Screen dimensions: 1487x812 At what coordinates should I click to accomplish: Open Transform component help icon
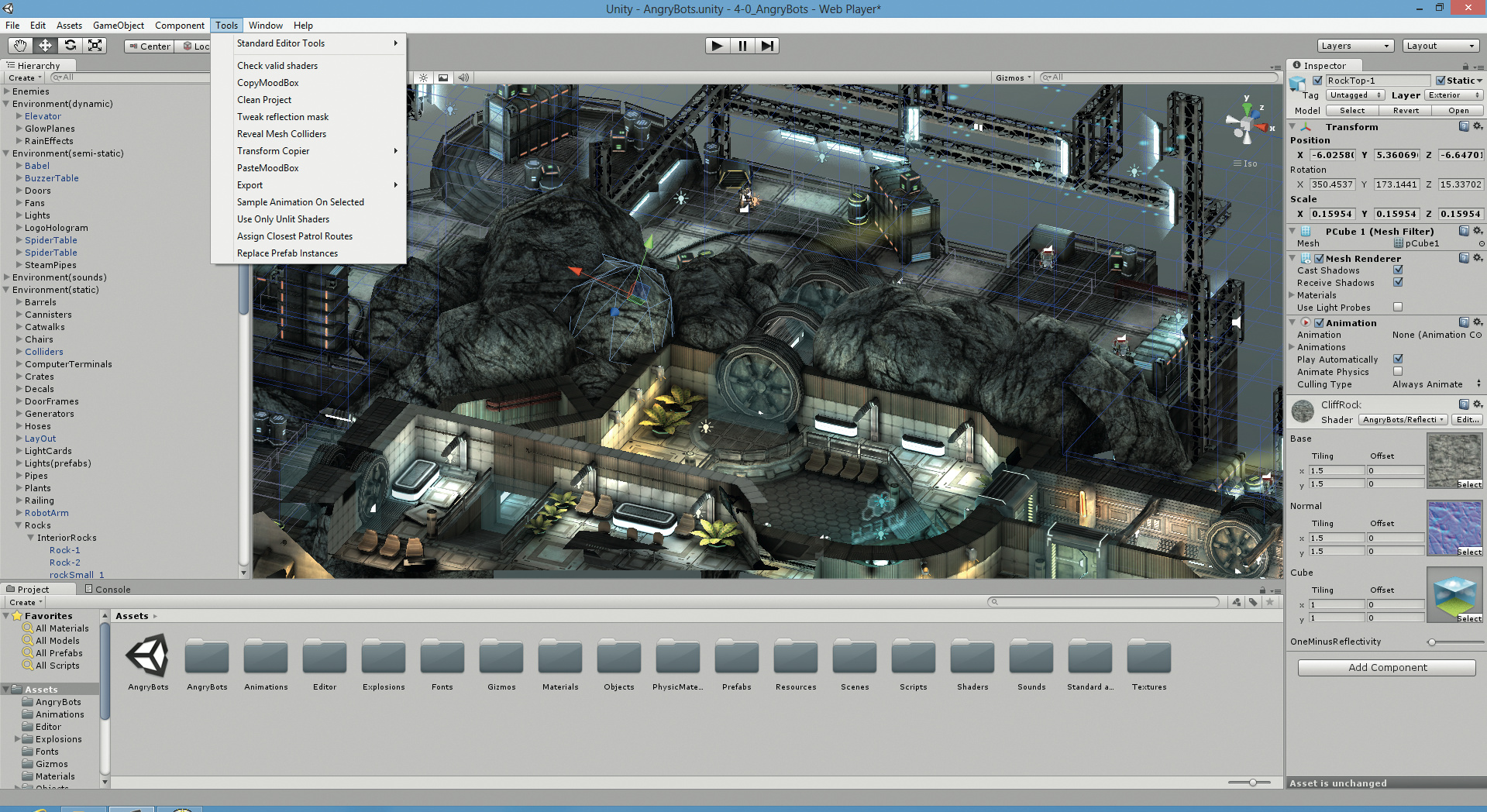click(x=1464, y=126)
